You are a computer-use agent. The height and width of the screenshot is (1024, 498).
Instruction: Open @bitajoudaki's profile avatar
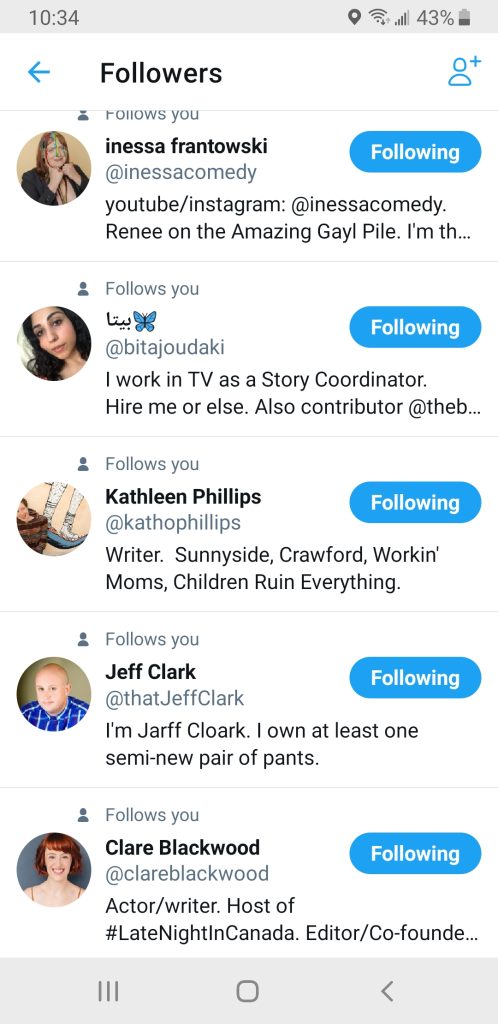coord(54,344)
